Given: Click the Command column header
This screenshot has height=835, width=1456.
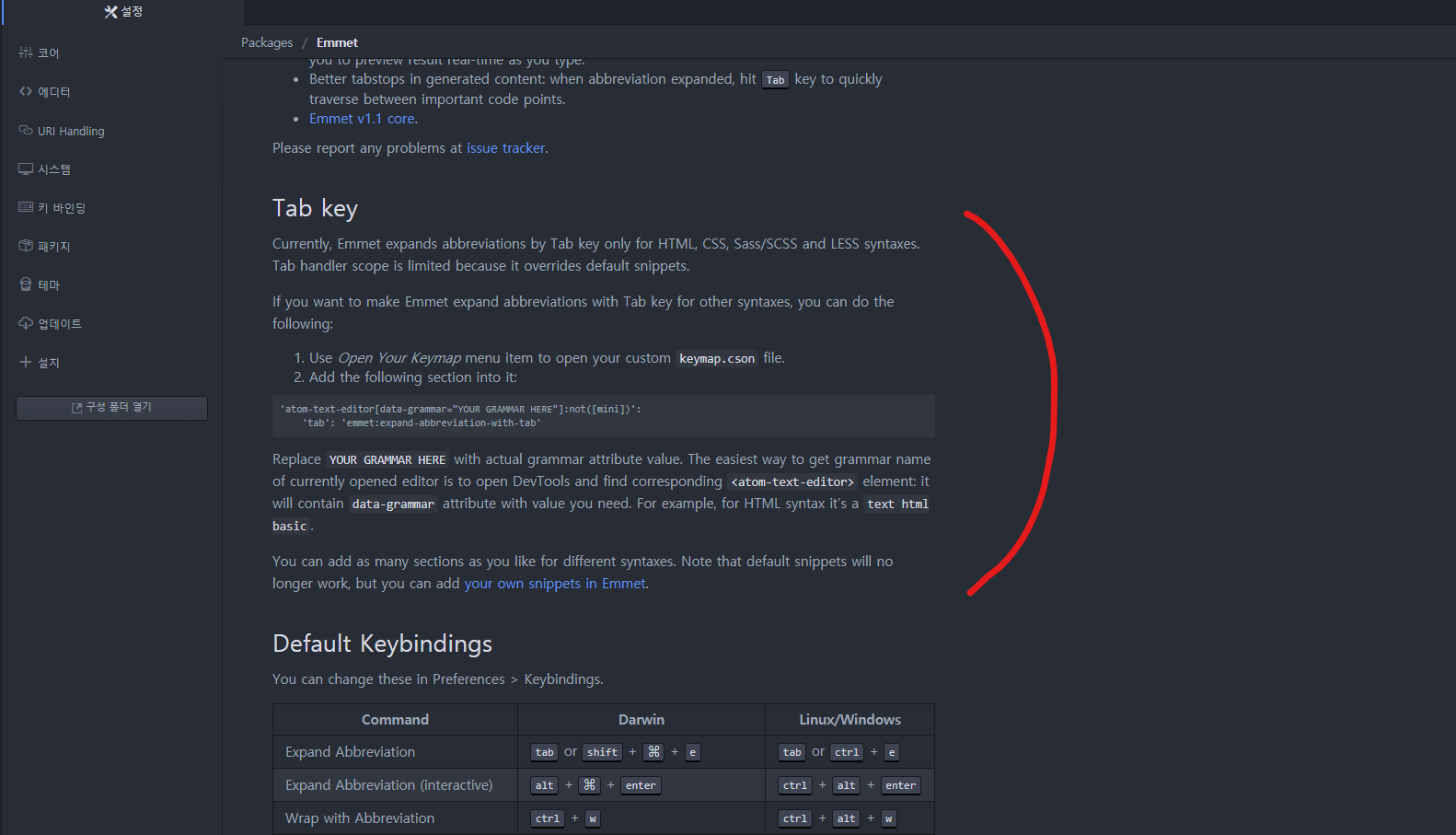Looking at the screenshot, I should [395, 720].
